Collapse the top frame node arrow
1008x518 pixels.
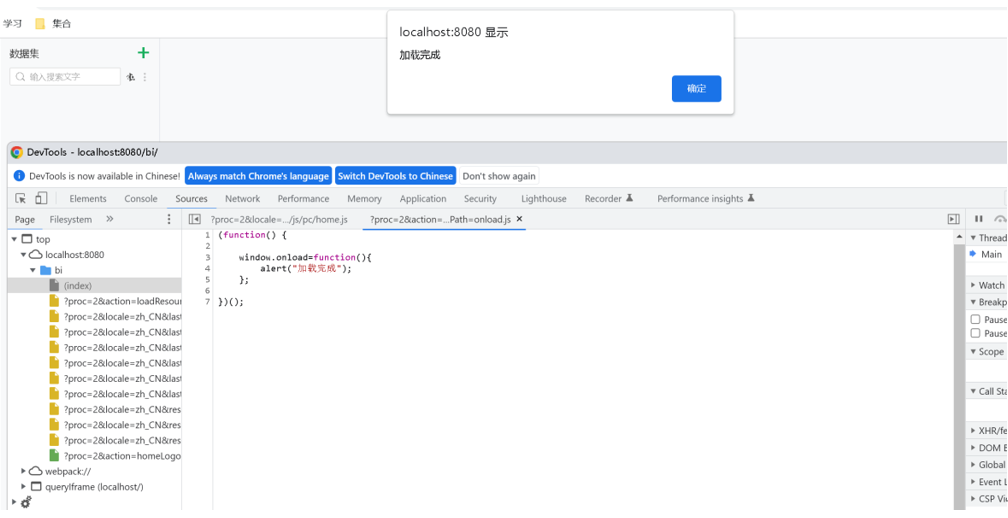15,239
